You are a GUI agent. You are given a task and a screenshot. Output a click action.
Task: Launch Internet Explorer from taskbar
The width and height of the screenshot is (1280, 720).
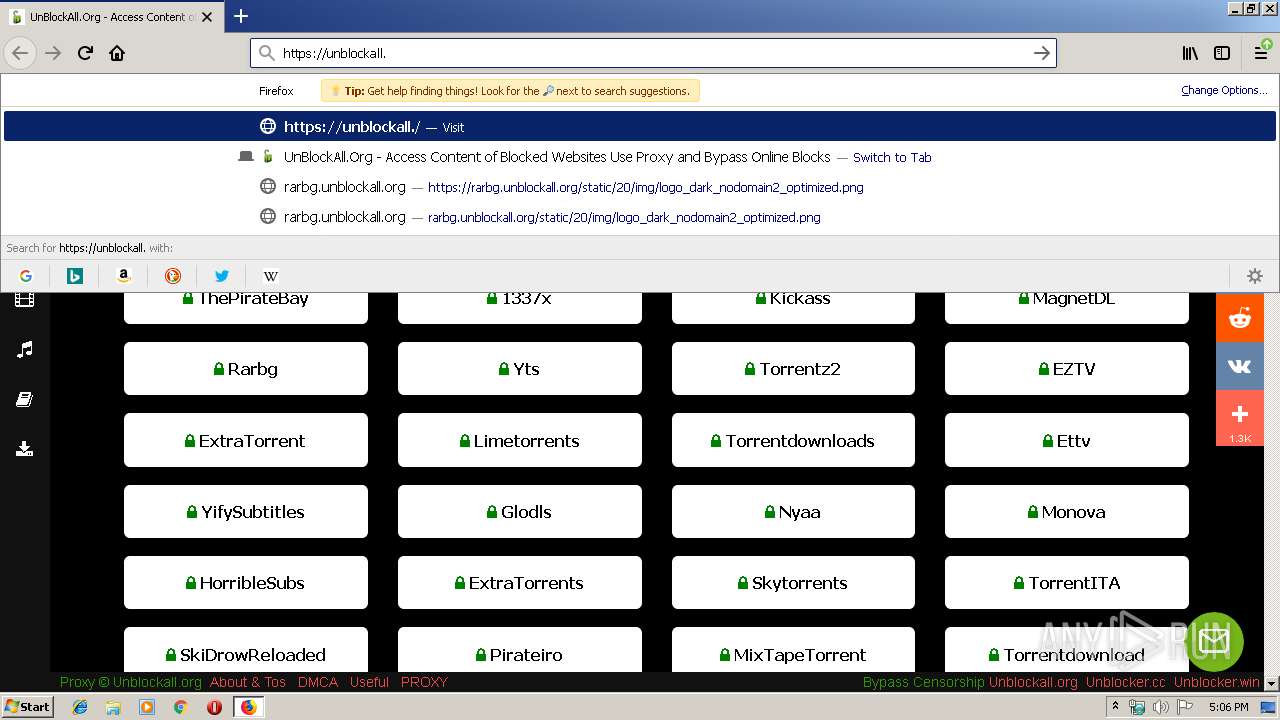coord(80,707)
